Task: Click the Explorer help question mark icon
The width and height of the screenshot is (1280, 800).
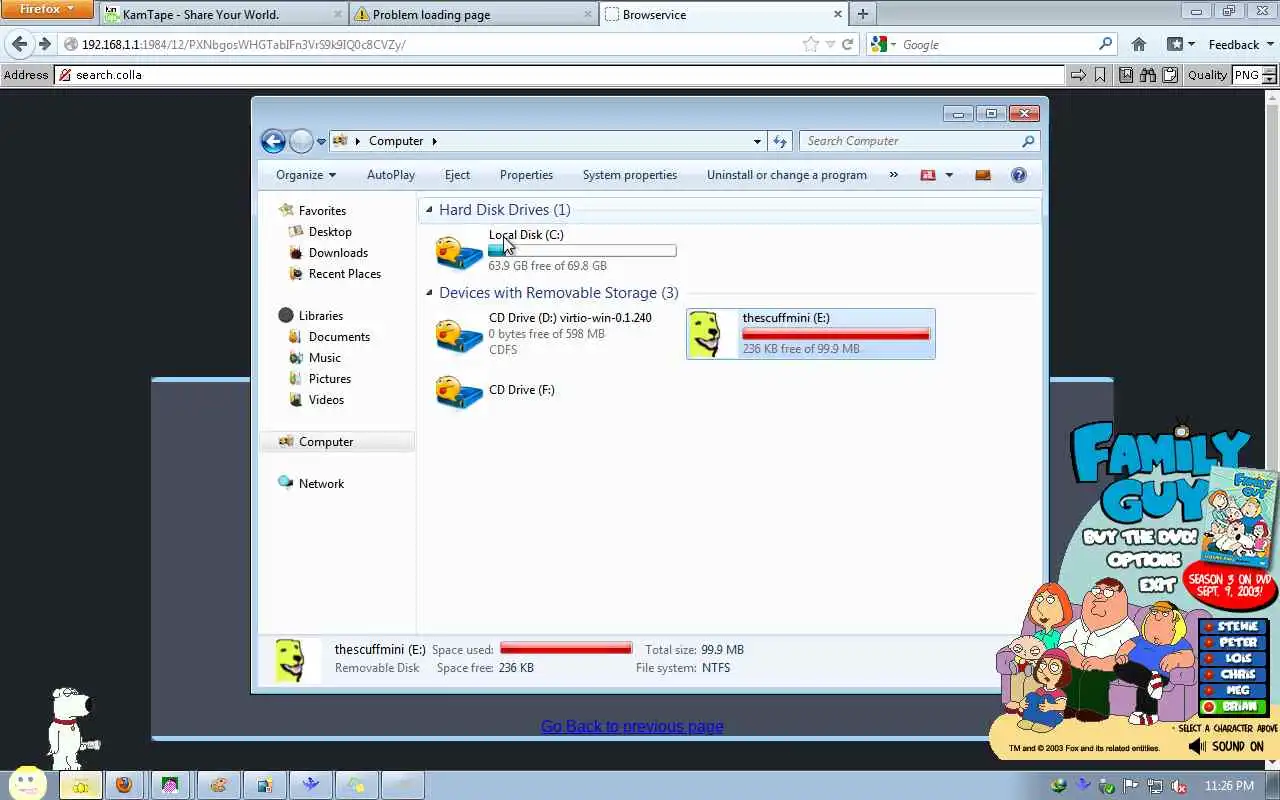Action: 1018,175
